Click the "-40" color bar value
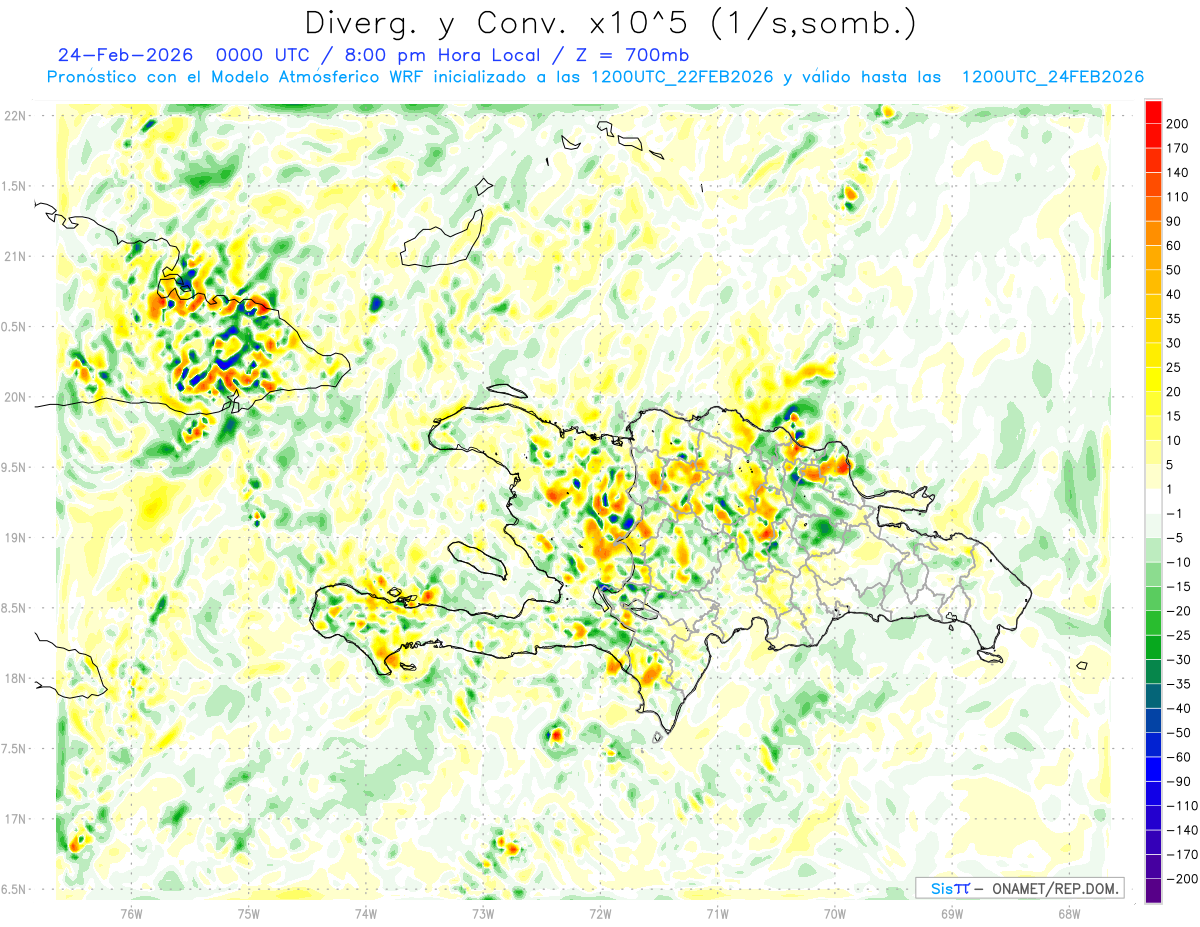1200x927 pixels. 1178,708
